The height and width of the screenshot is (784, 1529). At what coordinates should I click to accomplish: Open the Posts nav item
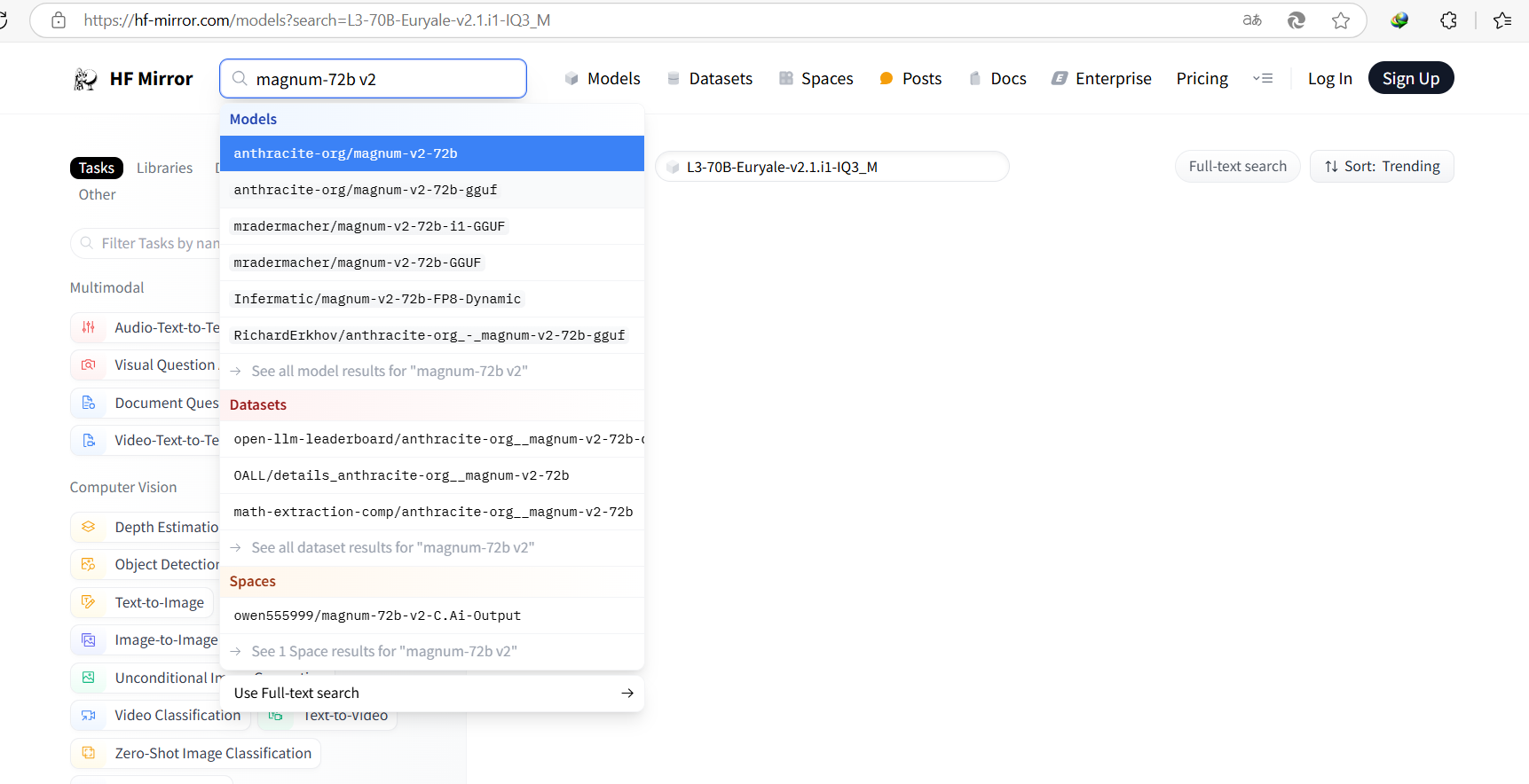[x=910, y=79]
